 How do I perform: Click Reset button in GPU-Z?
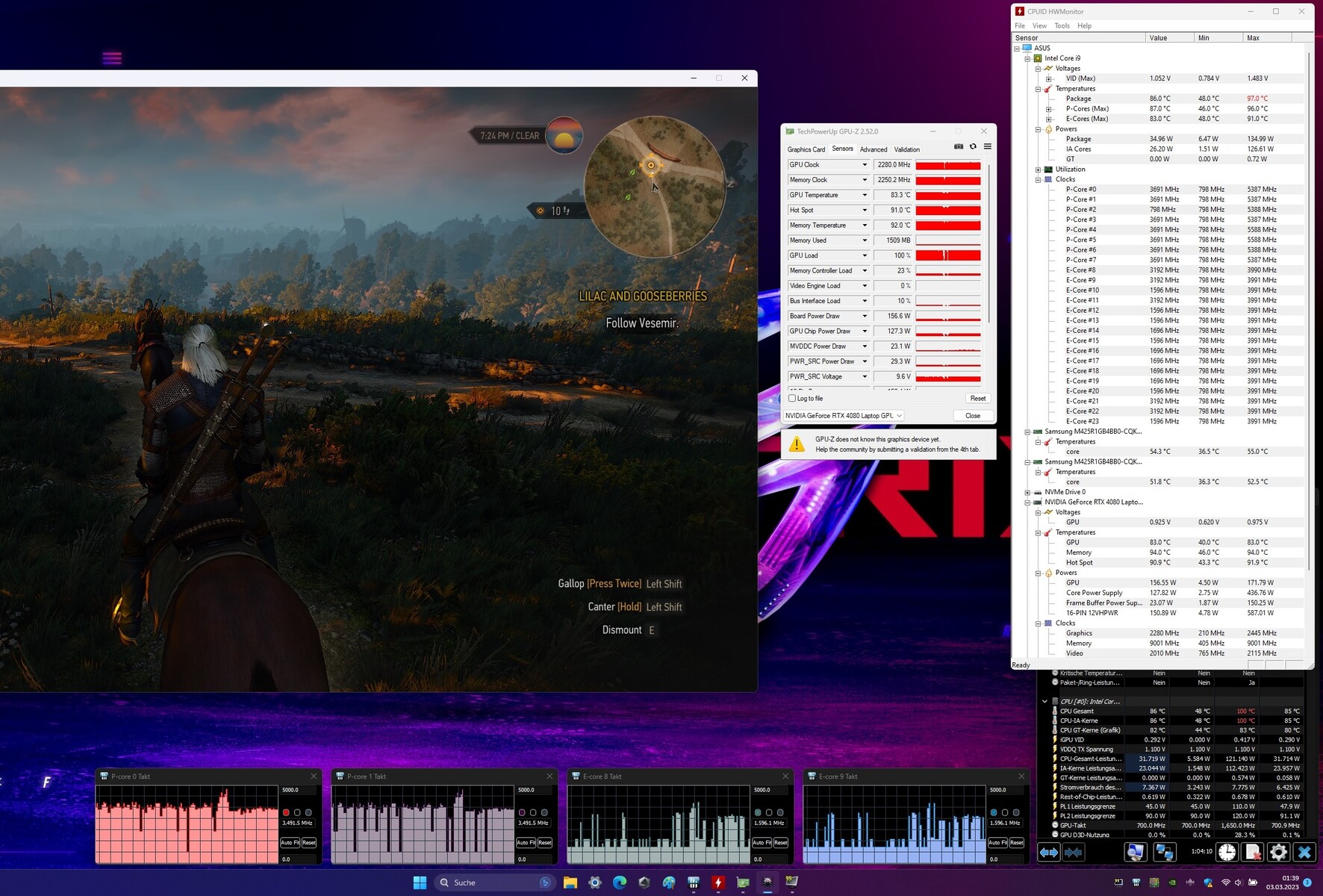pyautogui.click(x=978, y=398)
